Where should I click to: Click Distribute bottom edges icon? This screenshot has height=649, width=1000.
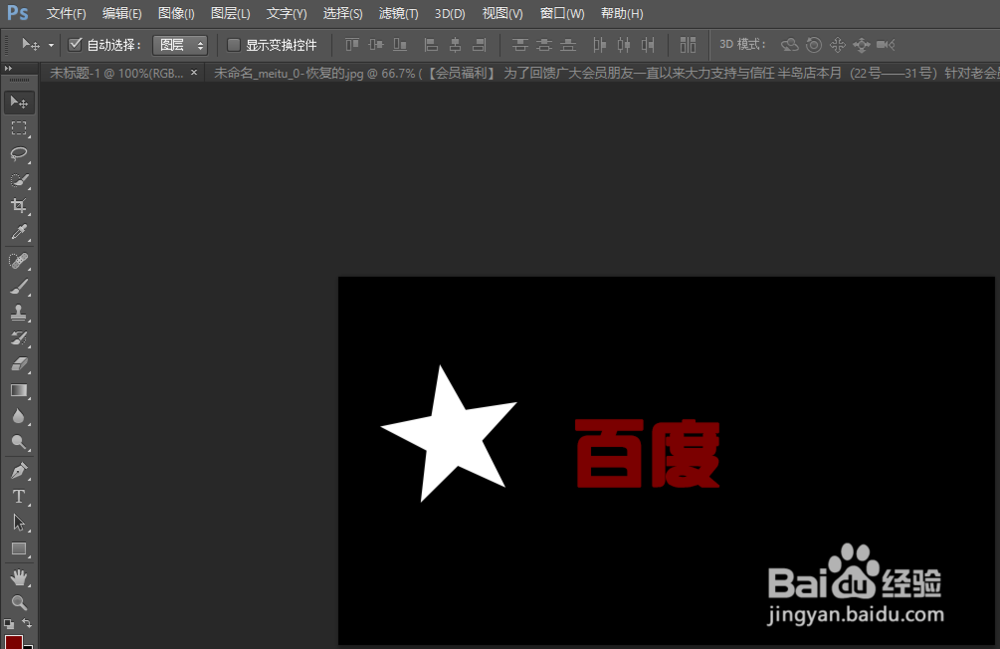(568, 45)
